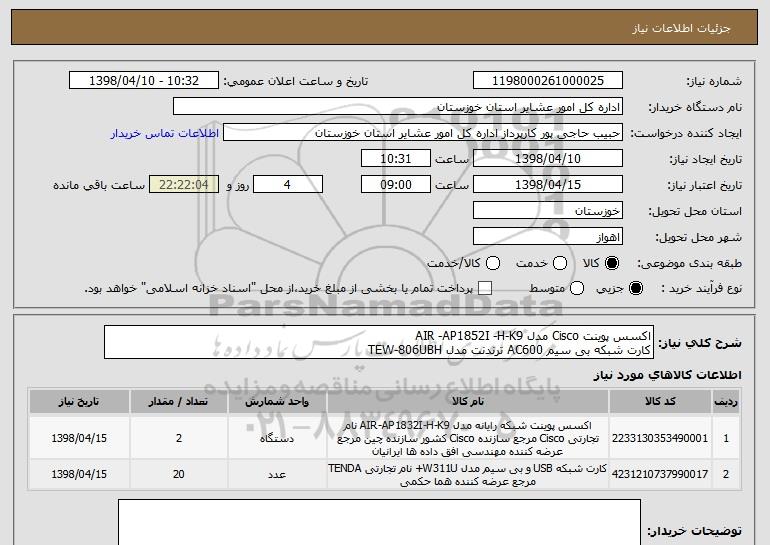
Task: Select the خدمت radio button
Action: (x=560, y=264)
